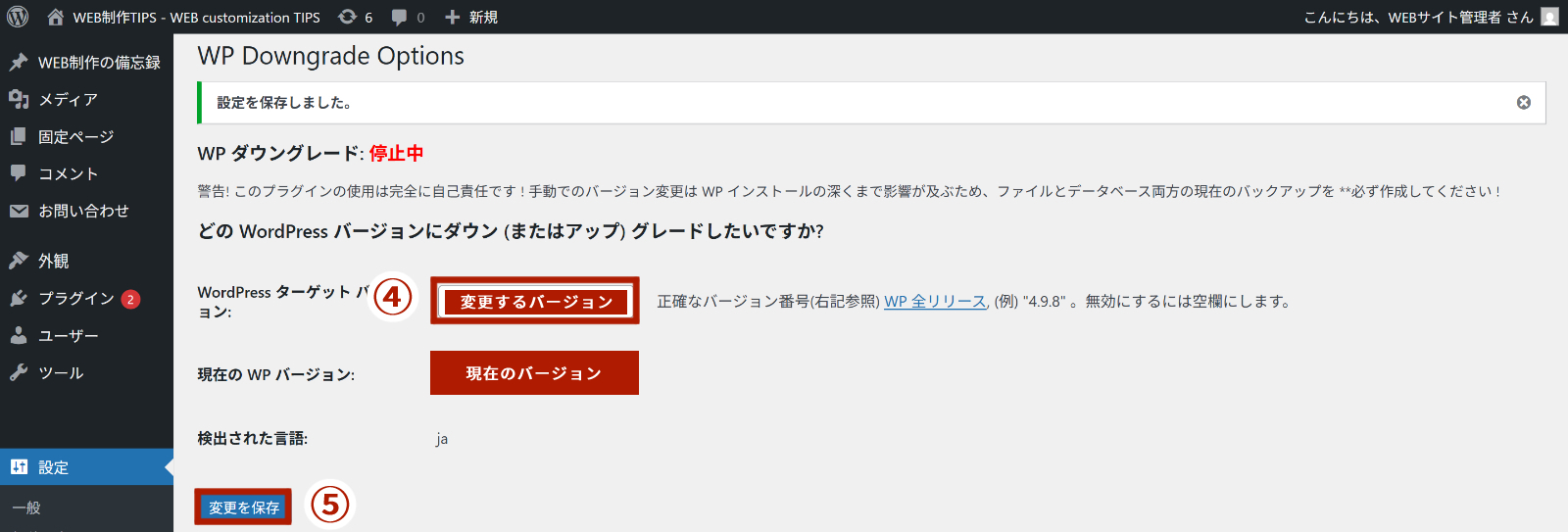Click the updates refresh icon
The width and height of the screenshot is (1568, 532).
[348, 17]
